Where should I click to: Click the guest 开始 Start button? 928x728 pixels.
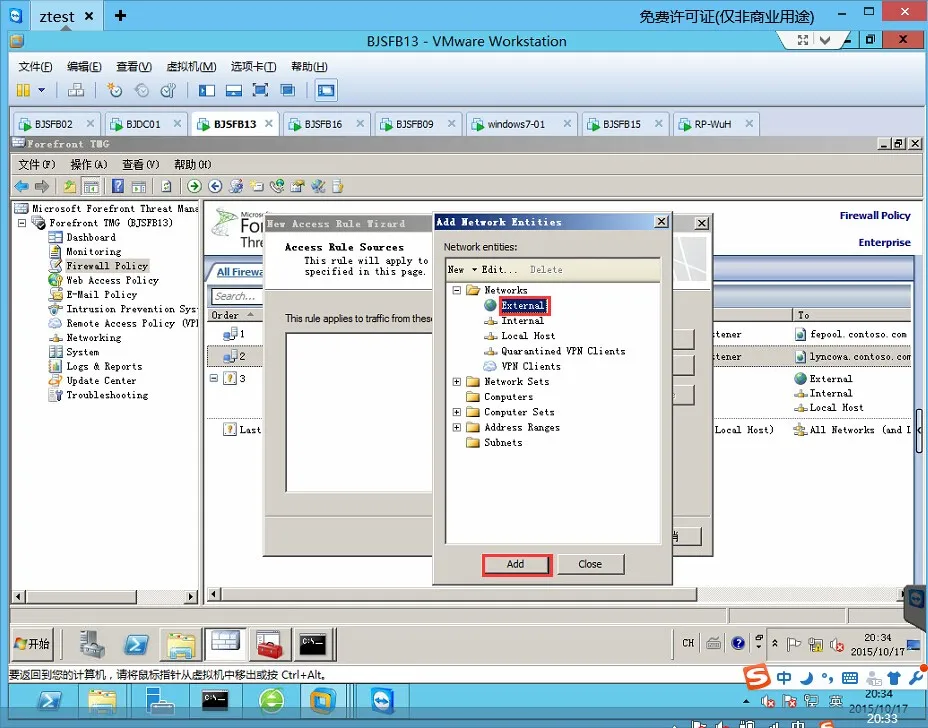tap(33, 644)
